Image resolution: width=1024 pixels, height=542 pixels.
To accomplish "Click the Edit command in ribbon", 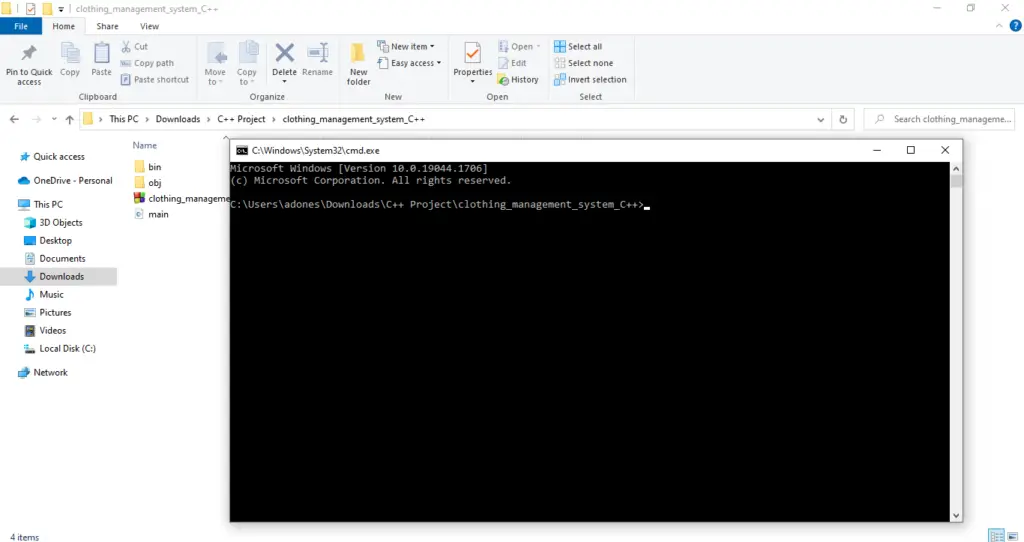I will point(513,63).
